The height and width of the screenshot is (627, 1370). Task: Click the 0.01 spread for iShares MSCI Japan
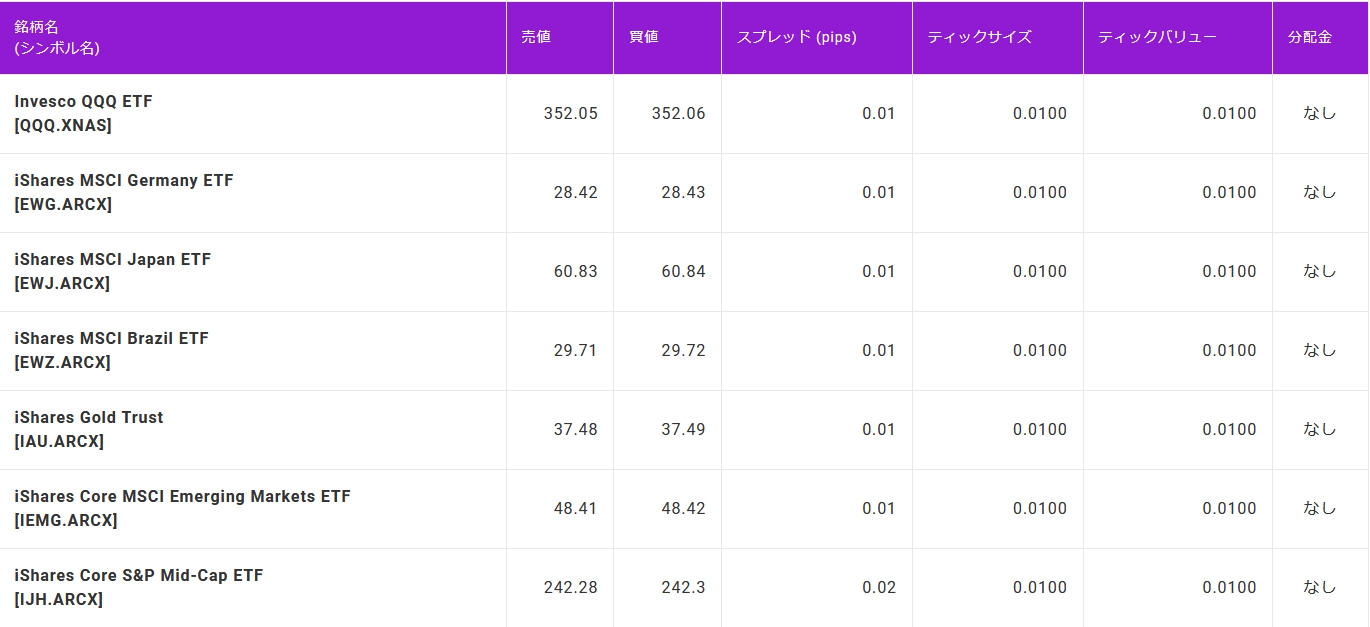pyautogui.click(x=879, y=271)
